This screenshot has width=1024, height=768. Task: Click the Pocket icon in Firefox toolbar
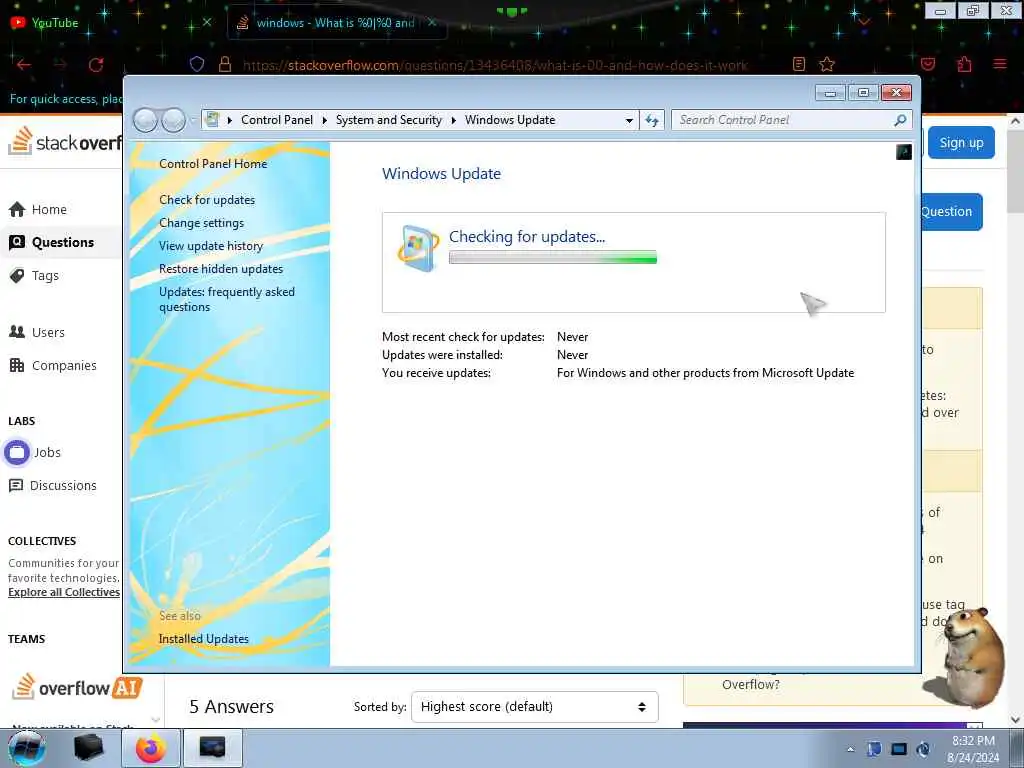click(x=928, y=64)
